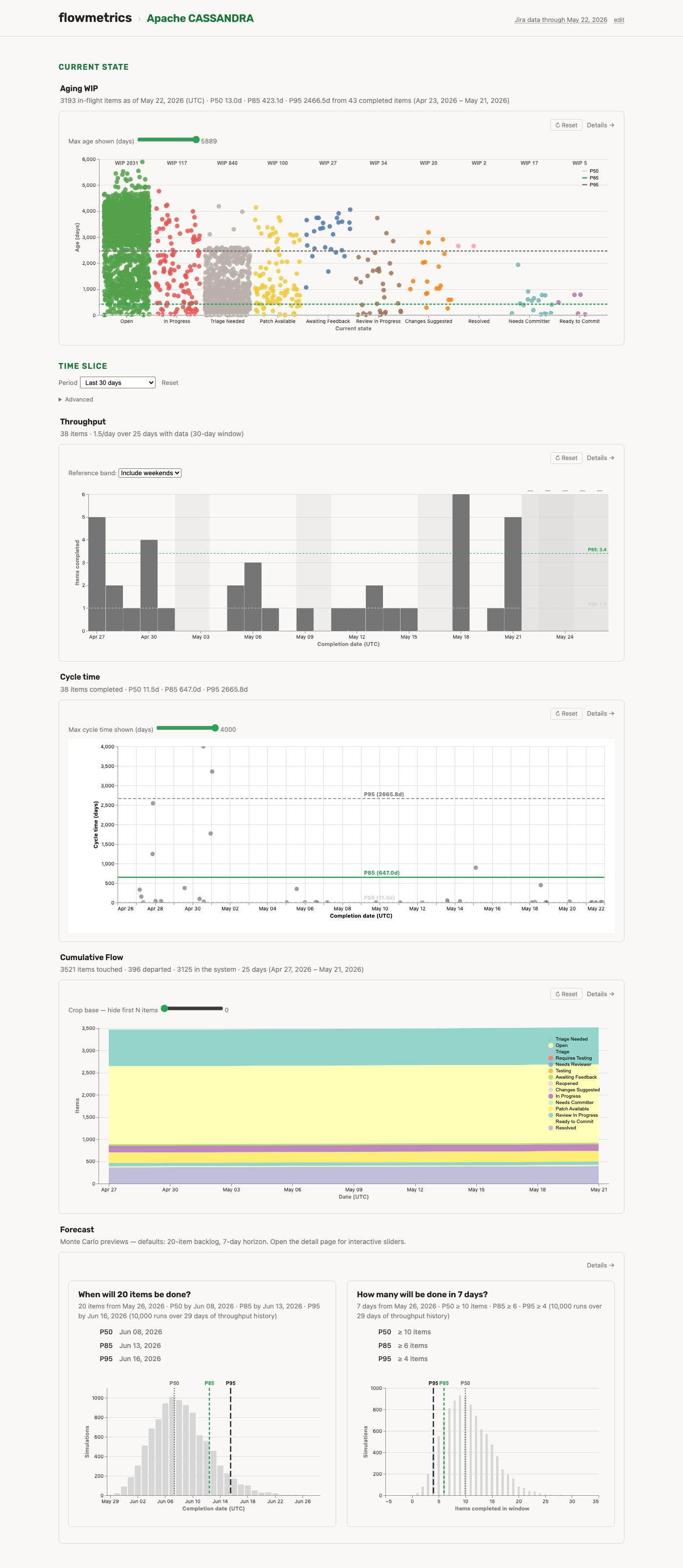Adjust the Max cycle time shown slider
The height and width of the screenshot is (1568, 683).
point(187,728)
